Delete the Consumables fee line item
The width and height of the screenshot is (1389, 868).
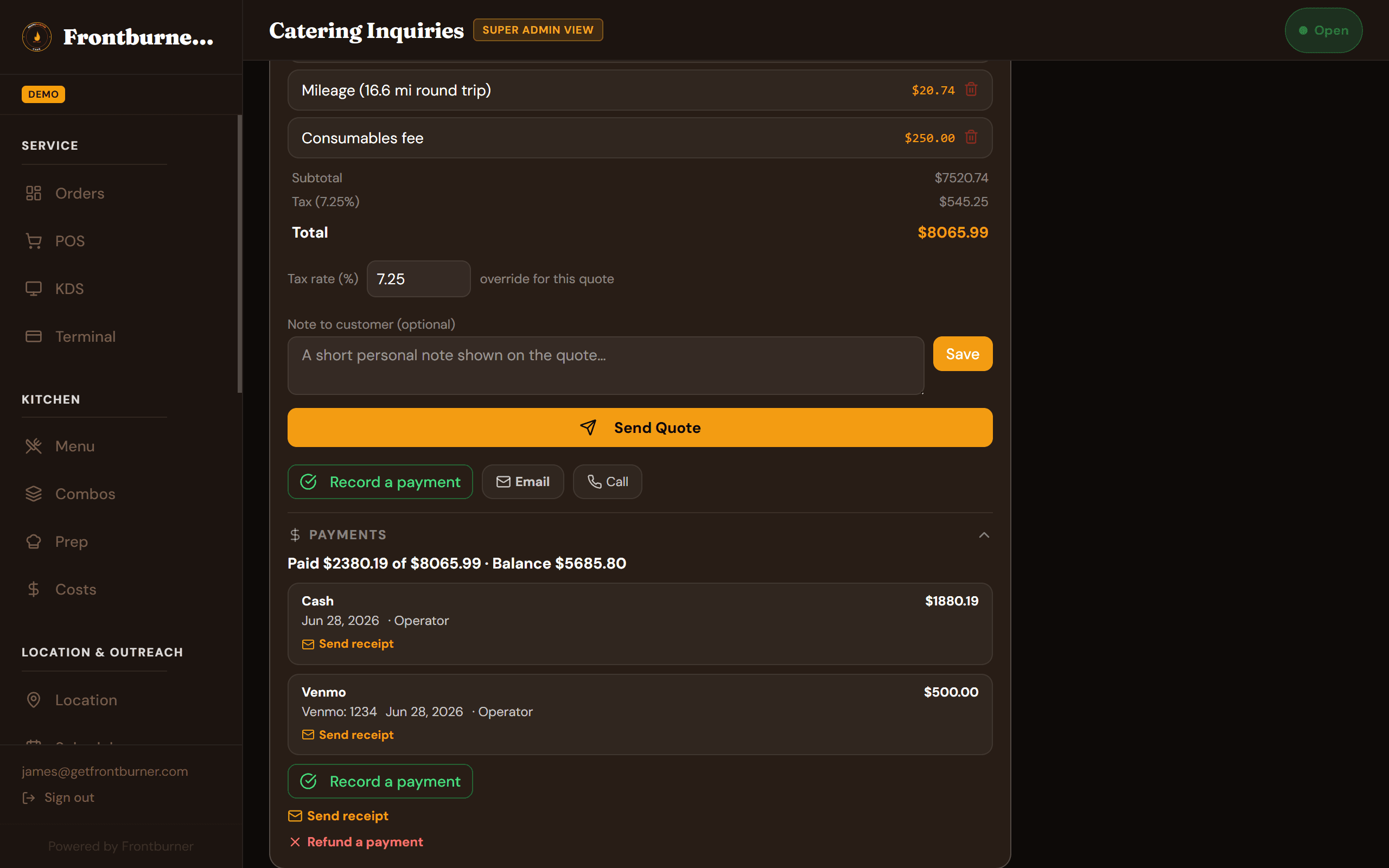click(x=971, y=137)
